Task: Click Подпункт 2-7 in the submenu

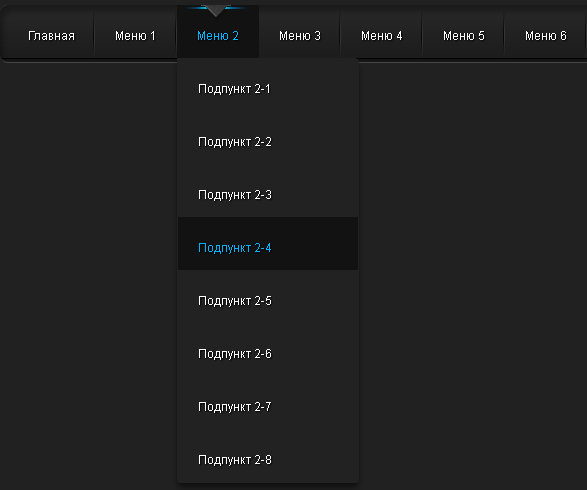Action: (268, 407)
